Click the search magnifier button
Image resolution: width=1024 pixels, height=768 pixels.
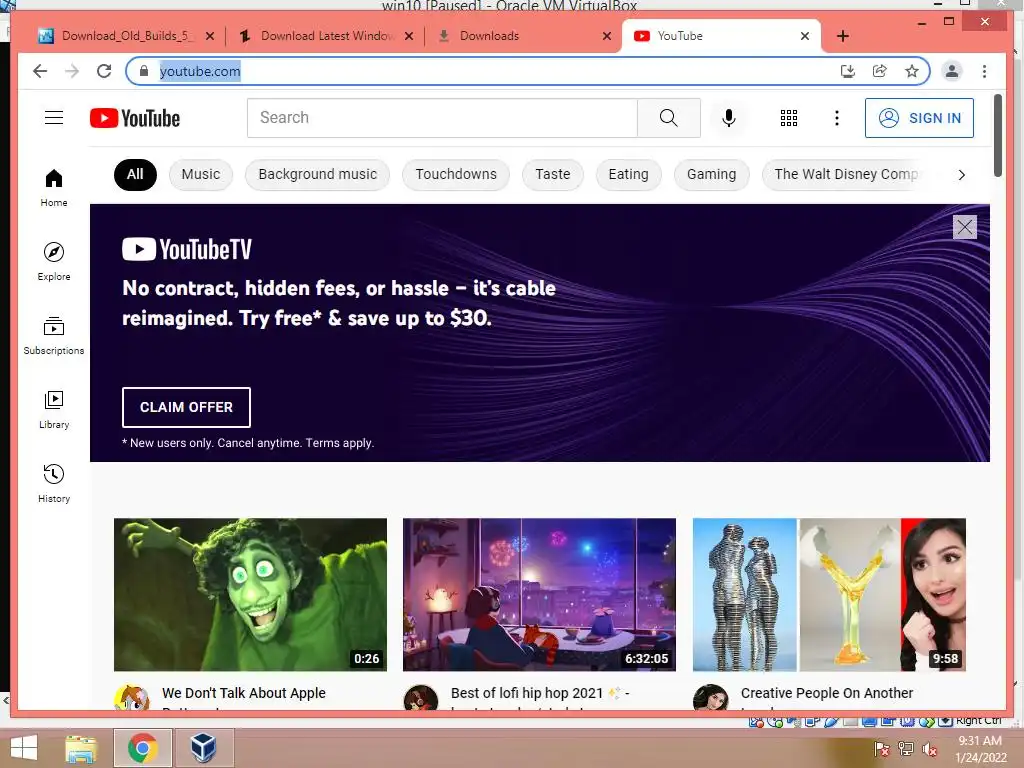pos(668,118)
